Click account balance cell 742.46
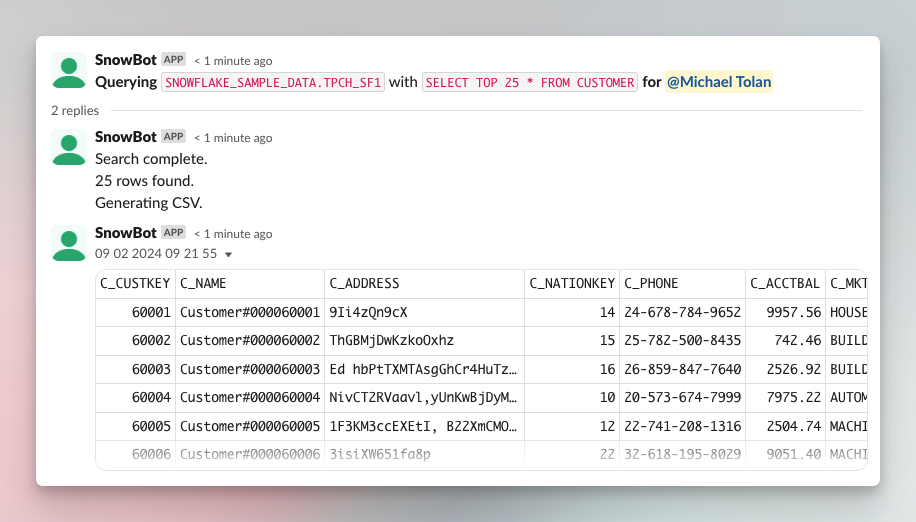 tap(786, 340)
